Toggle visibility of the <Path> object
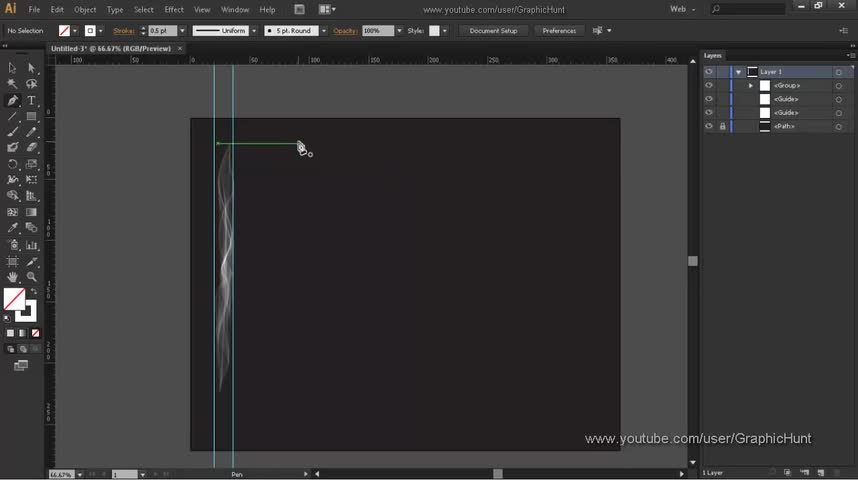 [709, 126]
